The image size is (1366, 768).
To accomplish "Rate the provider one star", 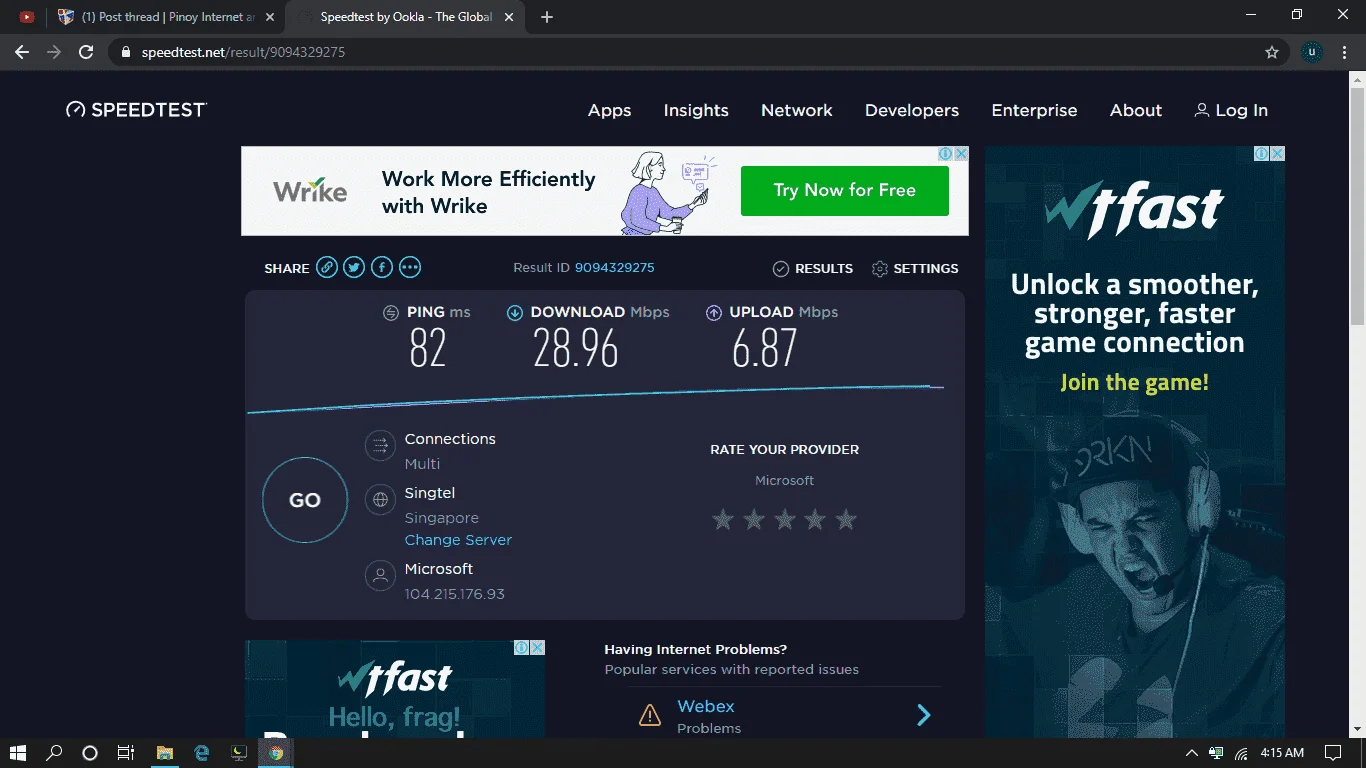I will (723, 519).
